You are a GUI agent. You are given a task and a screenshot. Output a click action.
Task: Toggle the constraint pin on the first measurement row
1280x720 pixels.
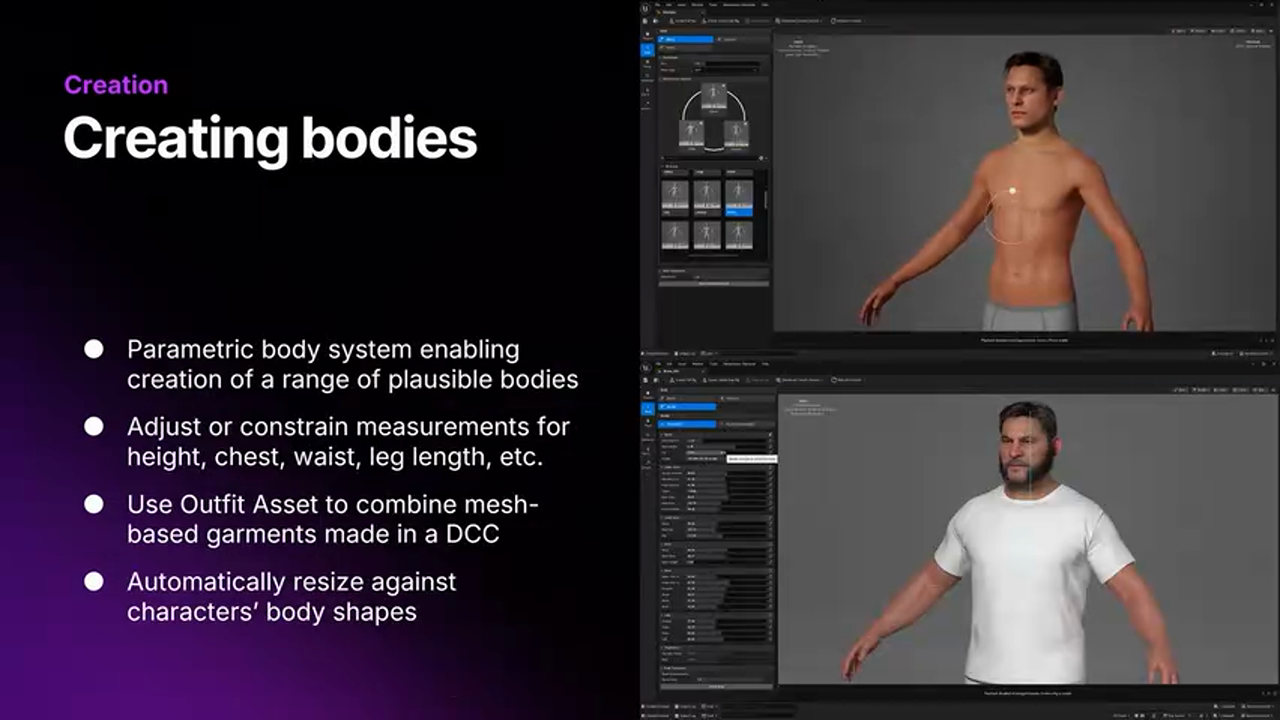769,441
